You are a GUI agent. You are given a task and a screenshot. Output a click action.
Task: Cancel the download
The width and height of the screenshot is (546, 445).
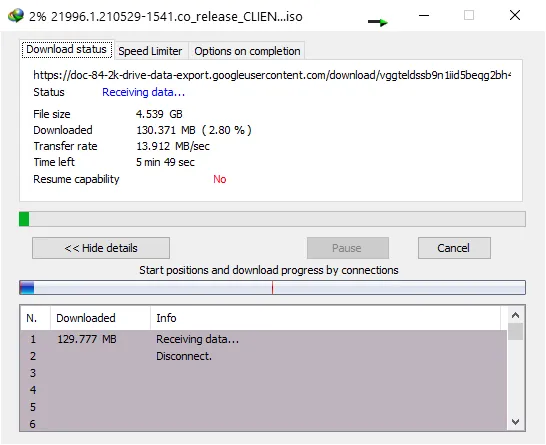454,248
